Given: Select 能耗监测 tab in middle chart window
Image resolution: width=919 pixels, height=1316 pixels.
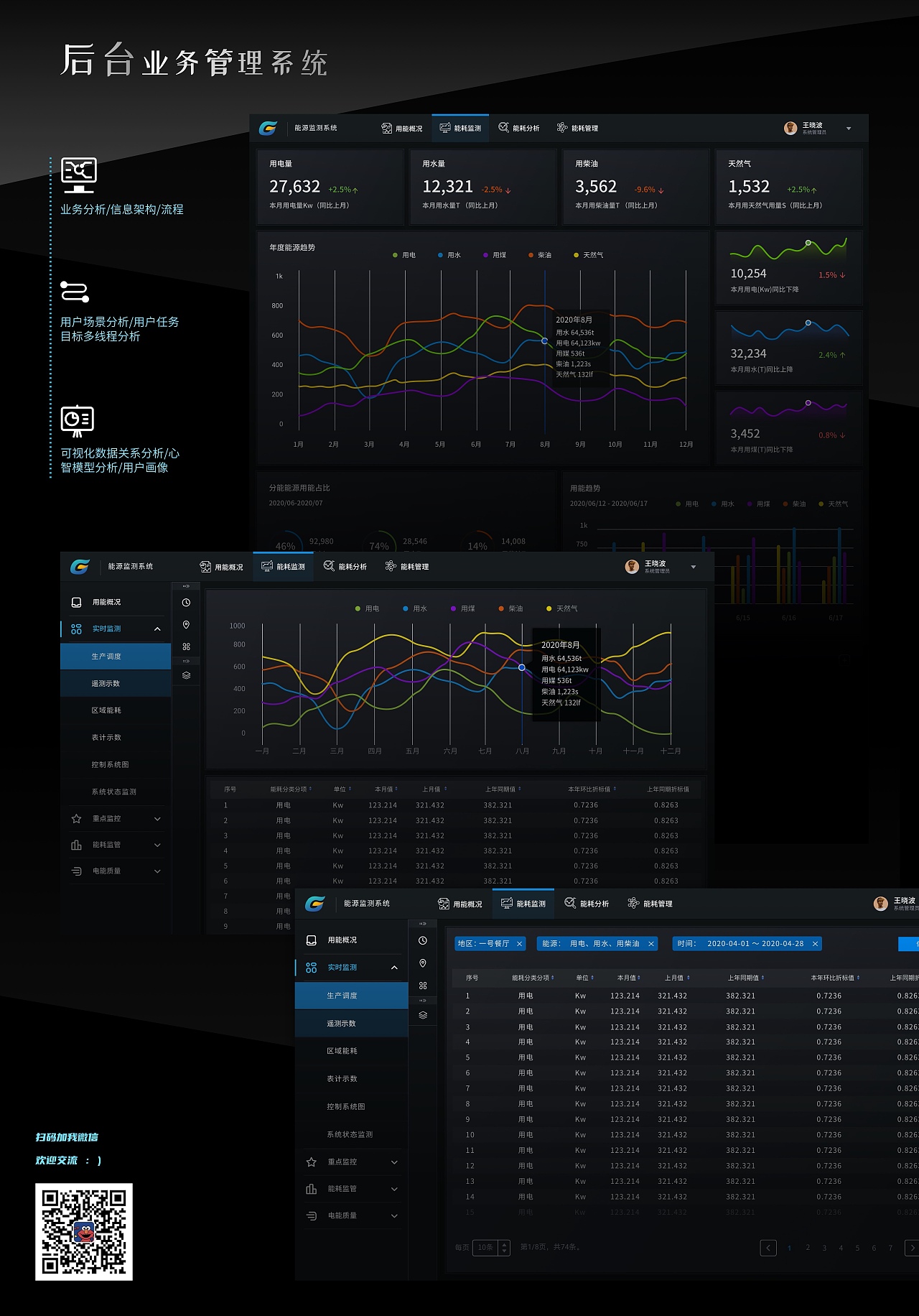Looking at the screenshot, I should (283, 567).
